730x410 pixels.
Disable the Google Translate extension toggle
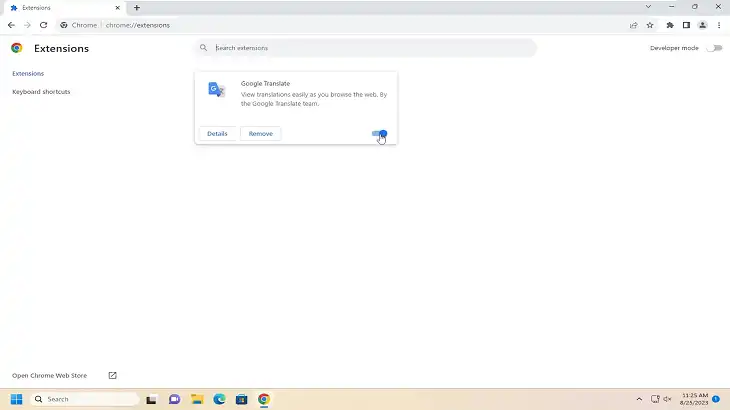coord(379,134)
